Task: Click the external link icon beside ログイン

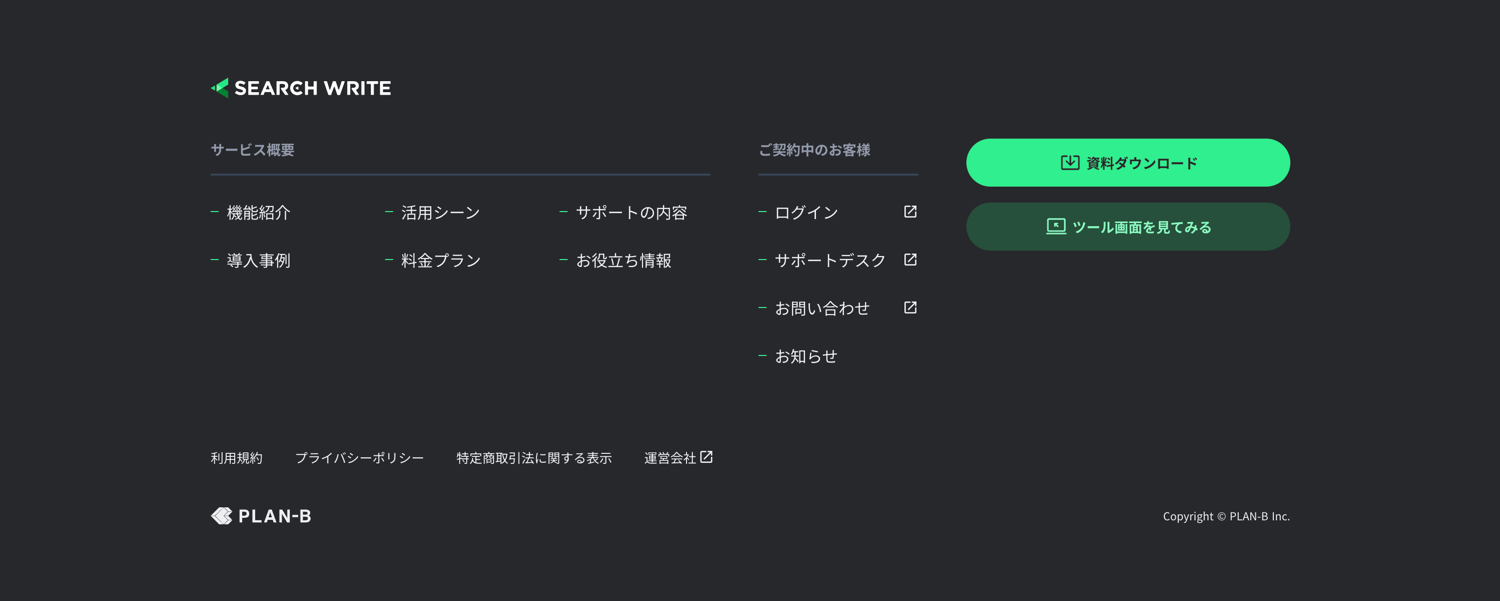Action: 910,212
